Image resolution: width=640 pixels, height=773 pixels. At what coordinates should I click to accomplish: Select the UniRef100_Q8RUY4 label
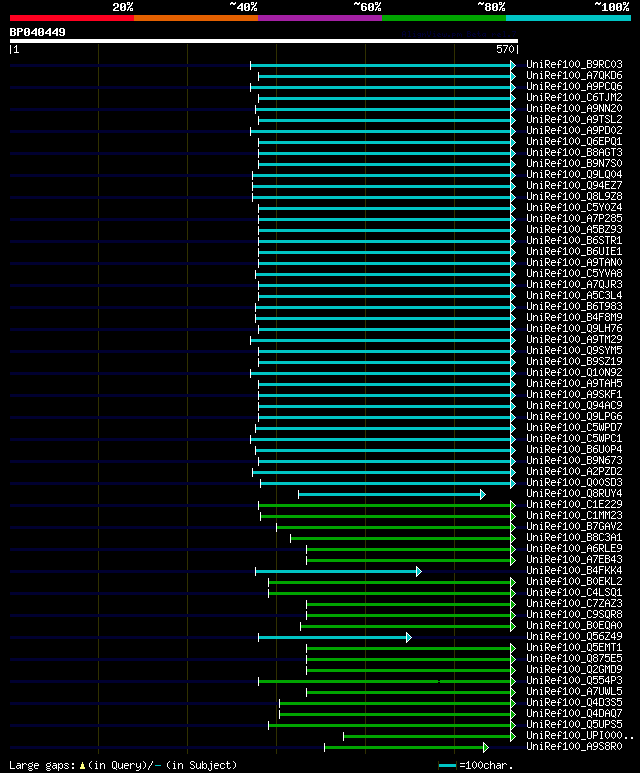tap(574, 493)
